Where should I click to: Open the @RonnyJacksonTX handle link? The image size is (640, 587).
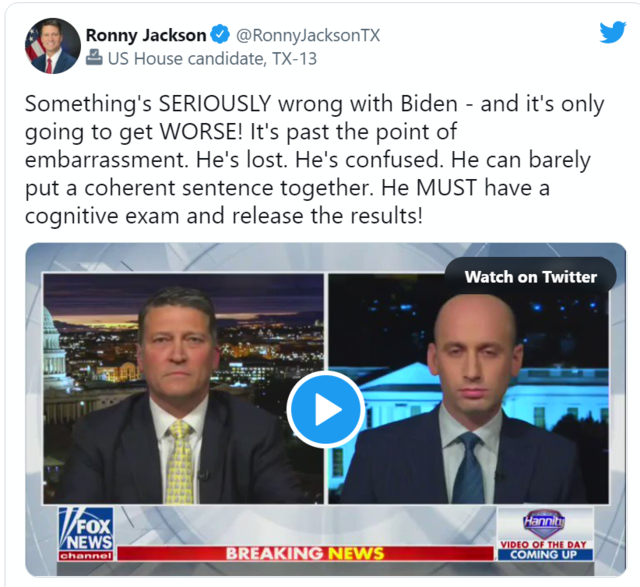pyautogui.click(x=308, y=36)
